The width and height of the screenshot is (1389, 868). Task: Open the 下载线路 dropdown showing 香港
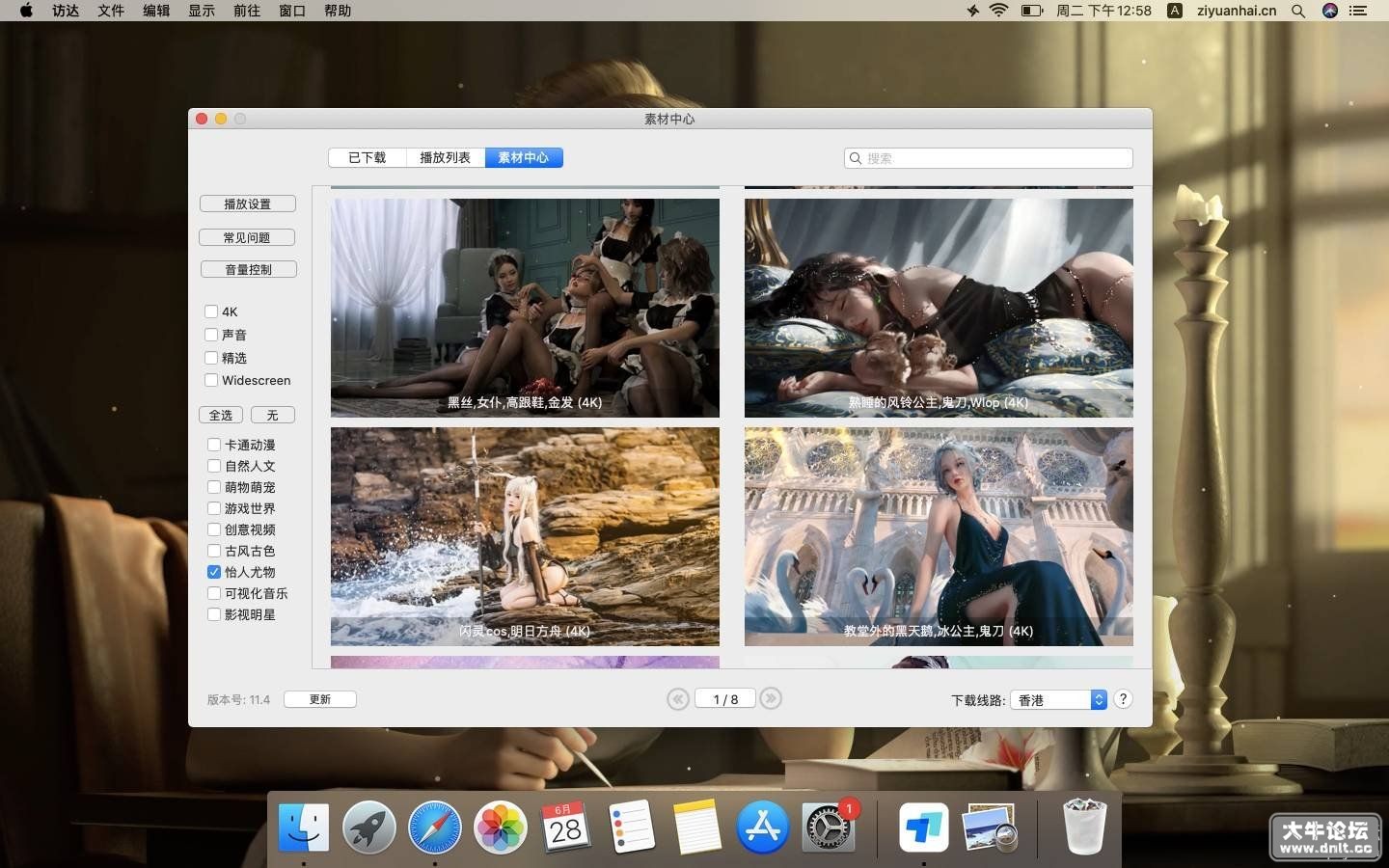[x=1058, y=700]
